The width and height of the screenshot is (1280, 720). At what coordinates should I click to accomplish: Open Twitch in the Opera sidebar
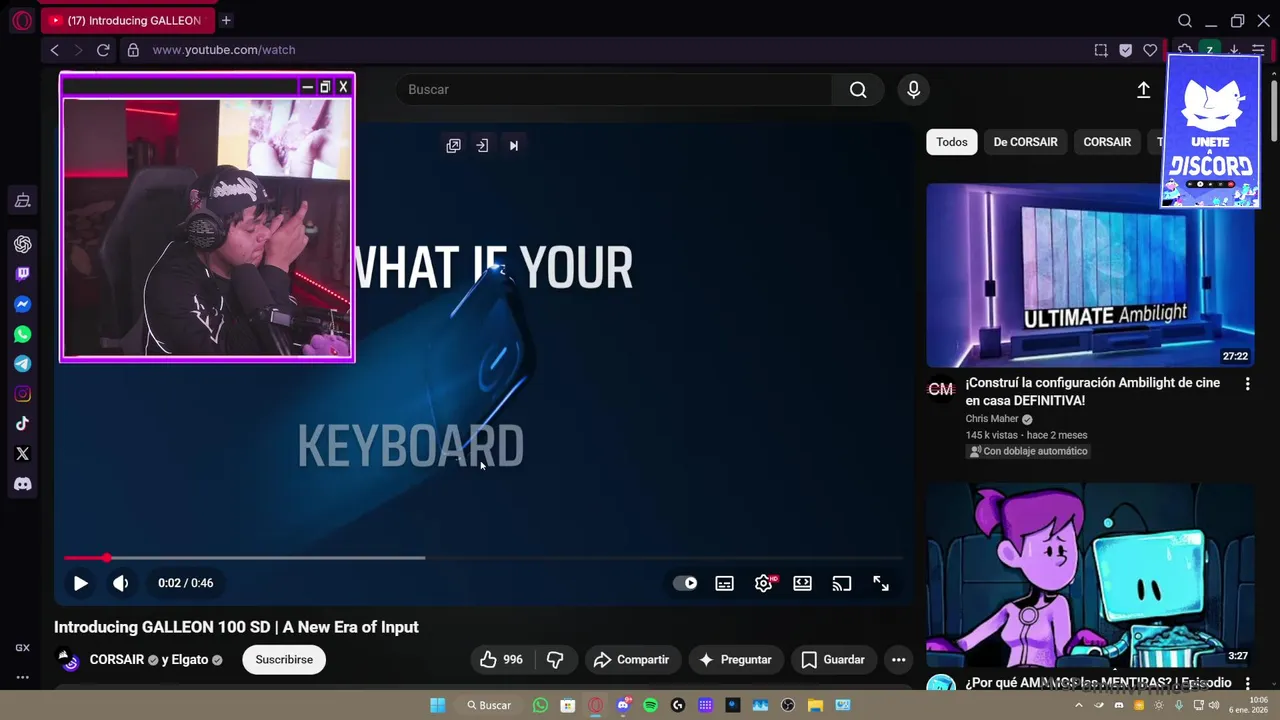pos(22,274)
